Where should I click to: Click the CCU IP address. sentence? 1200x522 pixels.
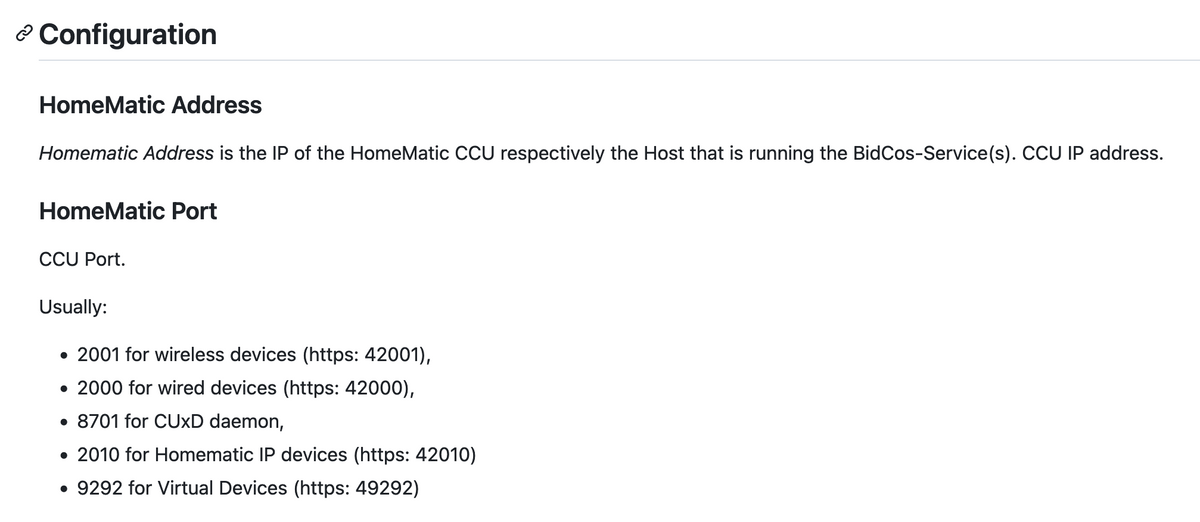click(1093, 154)
